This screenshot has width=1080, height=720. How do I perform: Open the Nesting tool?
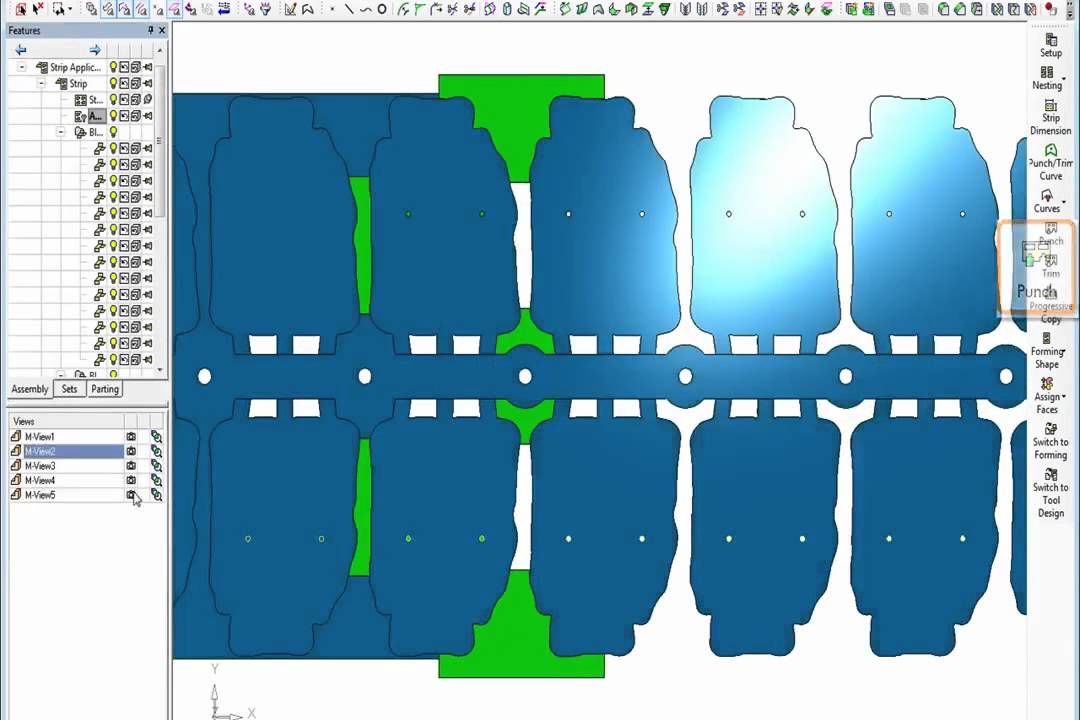click(x=1047, y=78)
